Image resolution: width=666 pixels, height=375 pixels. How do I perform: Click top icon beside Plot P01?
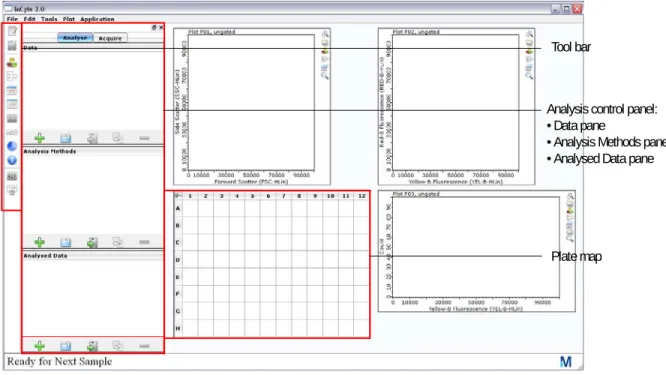click(x=325, y=34)
